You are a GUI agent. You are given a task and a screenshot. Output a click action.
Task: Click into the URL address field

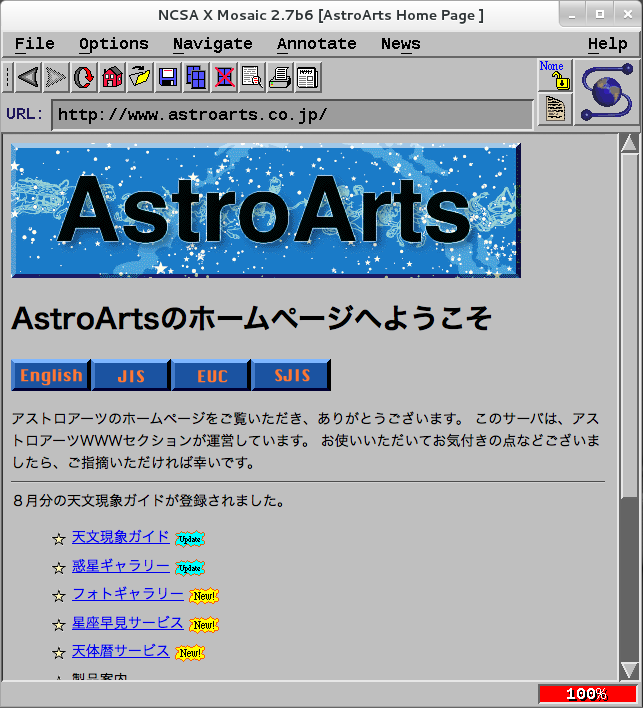292,114
